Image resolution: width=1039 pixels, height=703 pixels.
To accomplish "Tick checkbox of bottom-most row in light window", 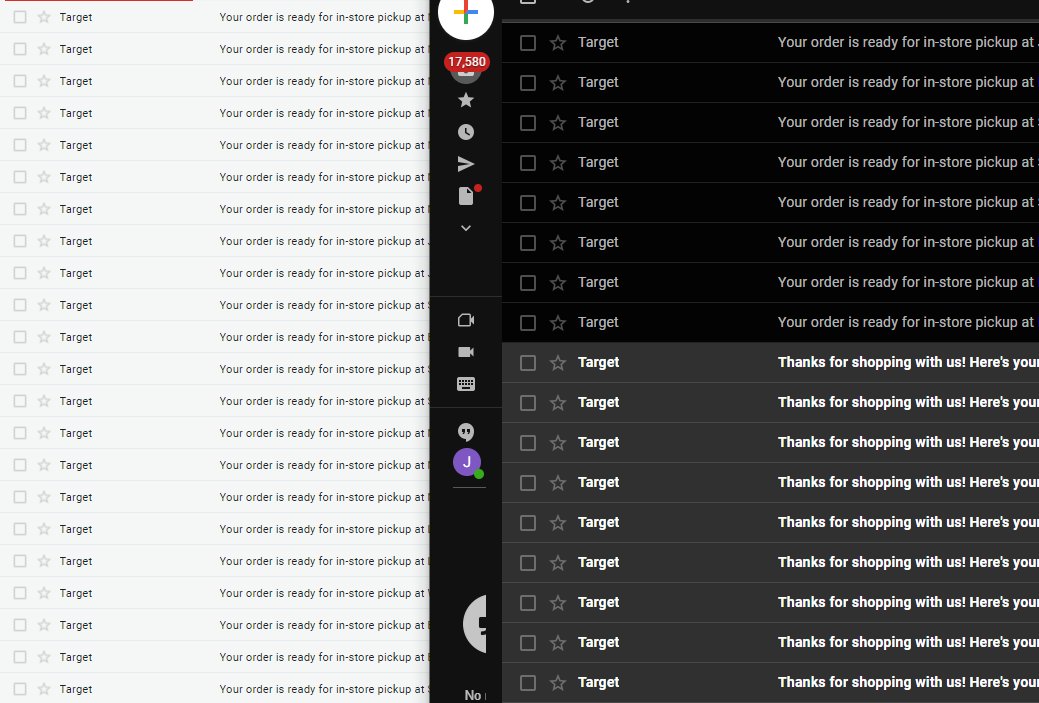I will click(21, 689).
